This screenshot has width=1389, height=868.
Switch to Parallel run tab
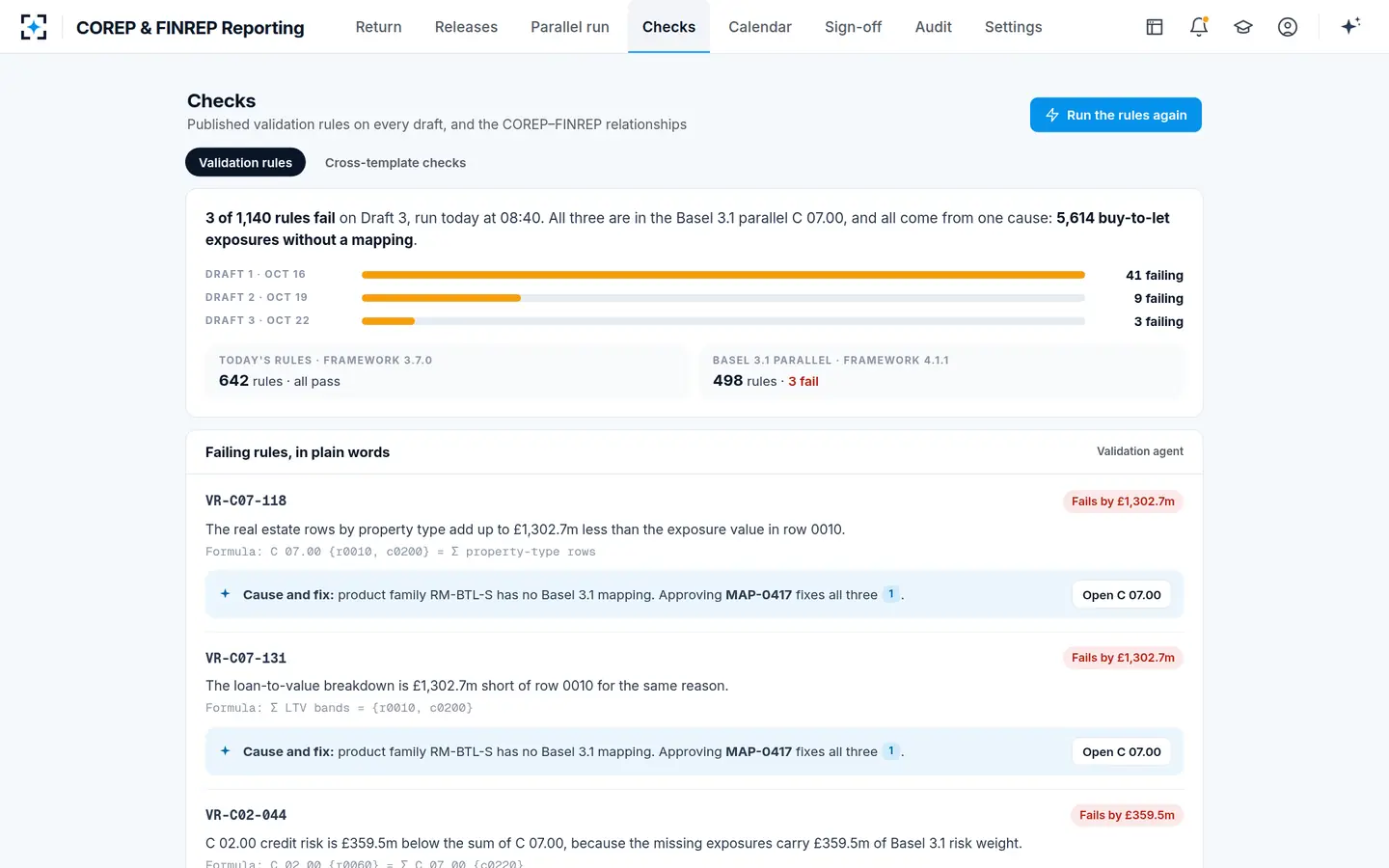point(570,27)
